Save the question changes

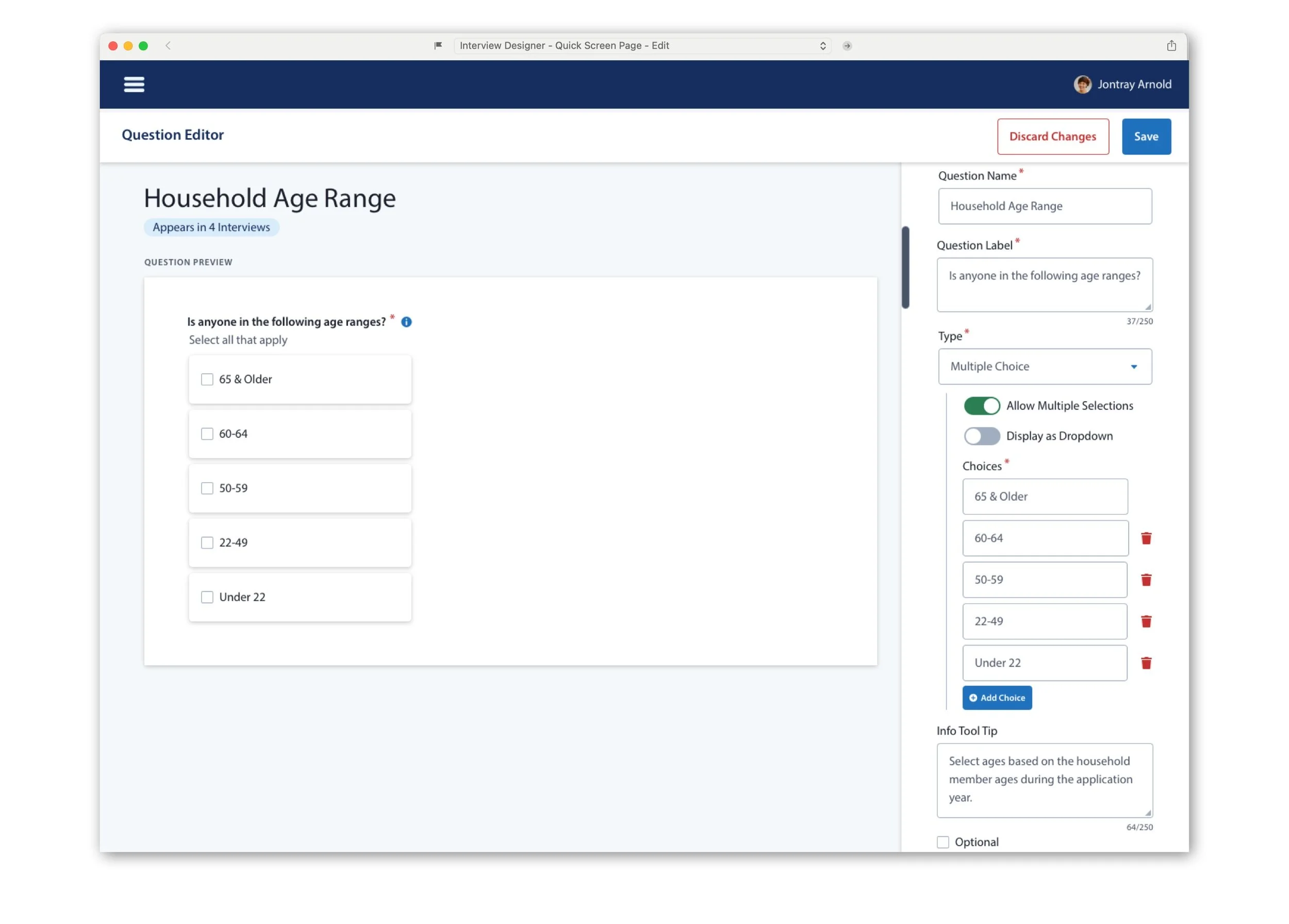(1145, 137)
